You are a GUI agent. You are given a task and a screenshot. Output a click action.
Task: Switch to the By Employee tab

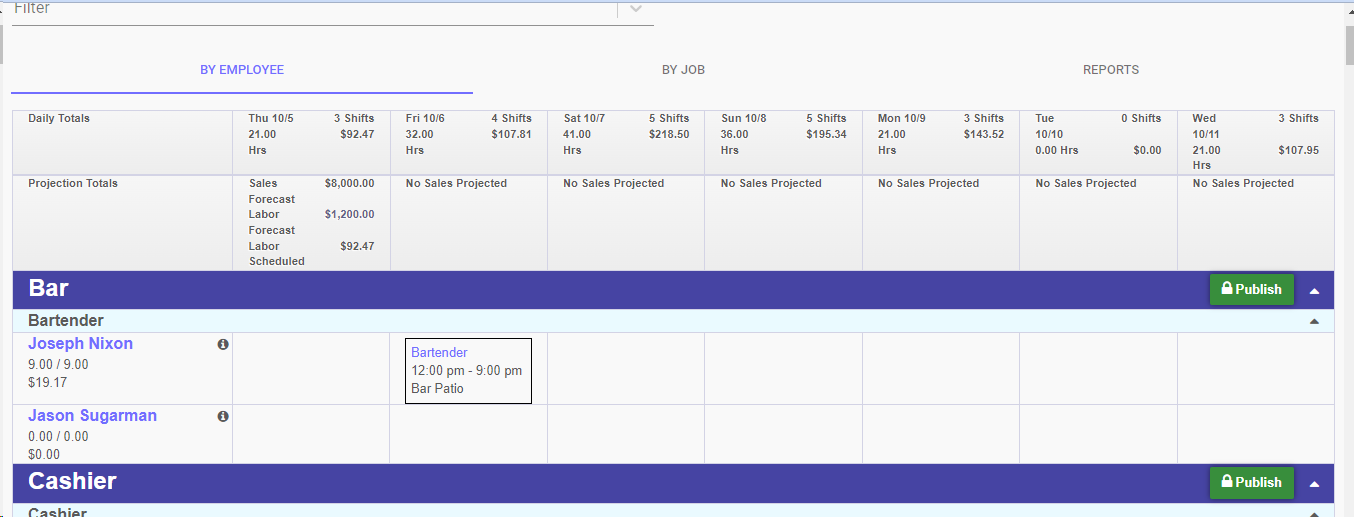click(242, 70)
